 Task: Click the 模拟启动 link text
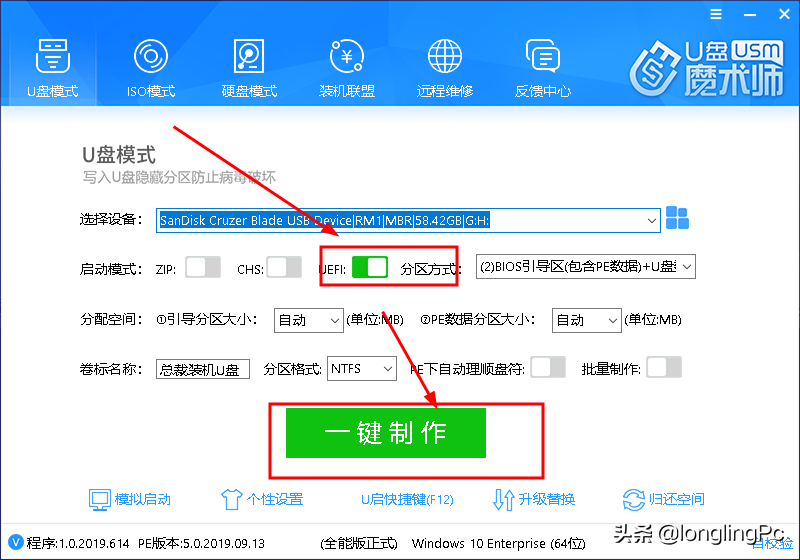click(x=142, y=499)
